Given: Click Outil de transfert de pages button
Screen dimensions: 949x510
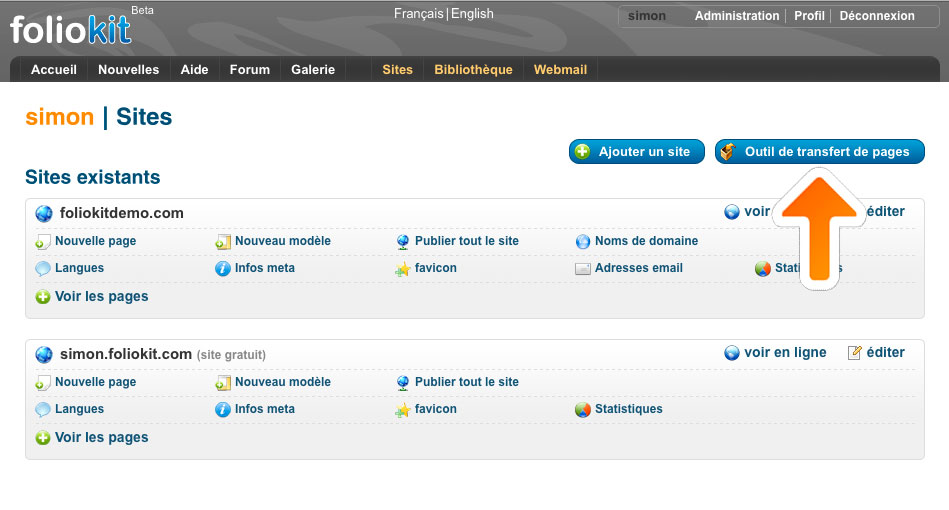Looking at the screenshot, I should point(819,151).
